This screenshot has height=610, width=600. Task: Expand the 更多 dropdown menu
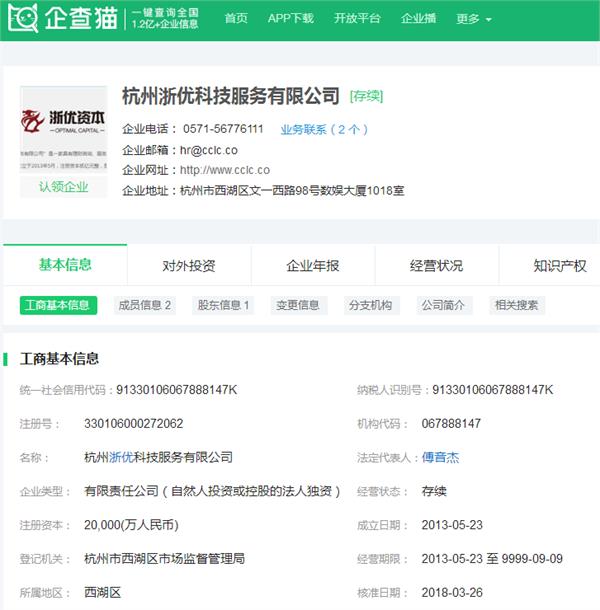pyautogui.click(x=474, y=19)
